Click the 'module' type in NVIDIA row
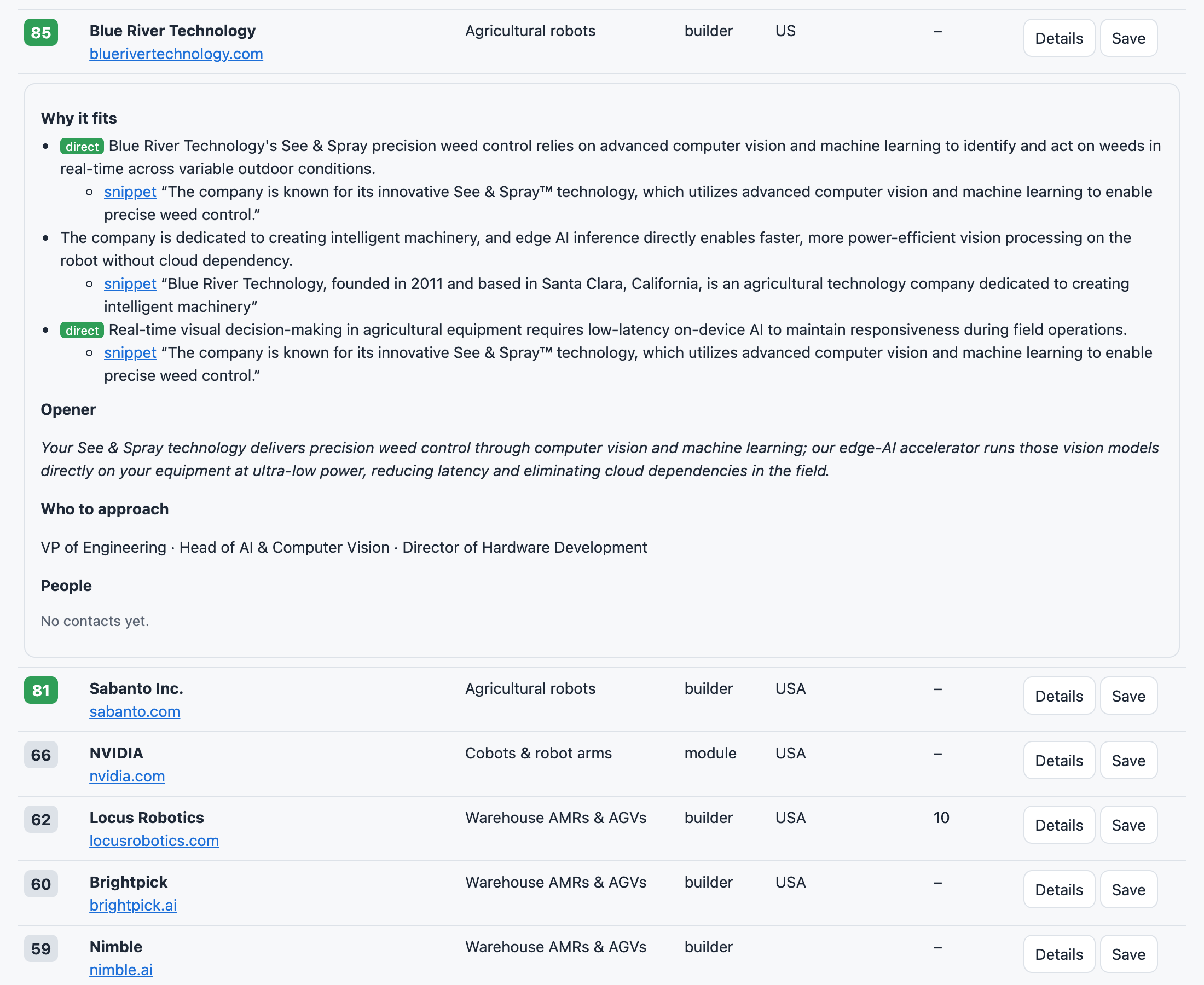This screenshot has width=1204, height=985. point(710,753)
